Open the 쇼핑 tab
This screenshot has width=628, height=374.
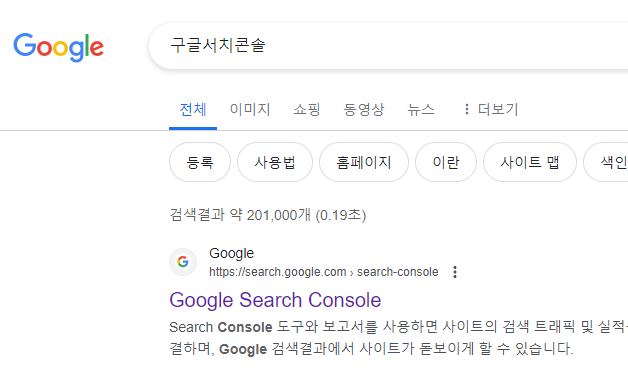coord(307,109)
